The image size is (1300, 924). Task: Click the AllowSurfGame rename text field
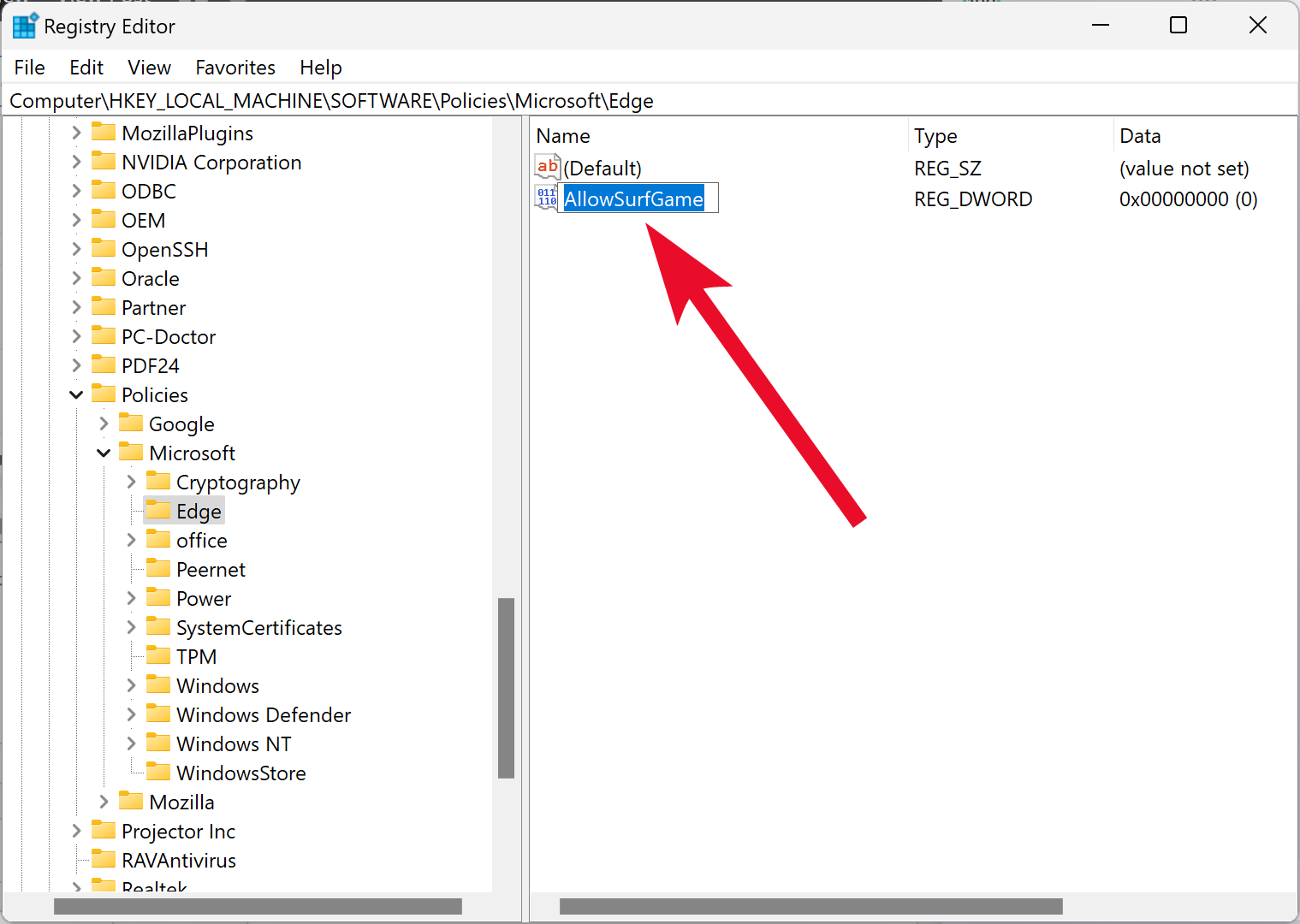pos(638,198)
